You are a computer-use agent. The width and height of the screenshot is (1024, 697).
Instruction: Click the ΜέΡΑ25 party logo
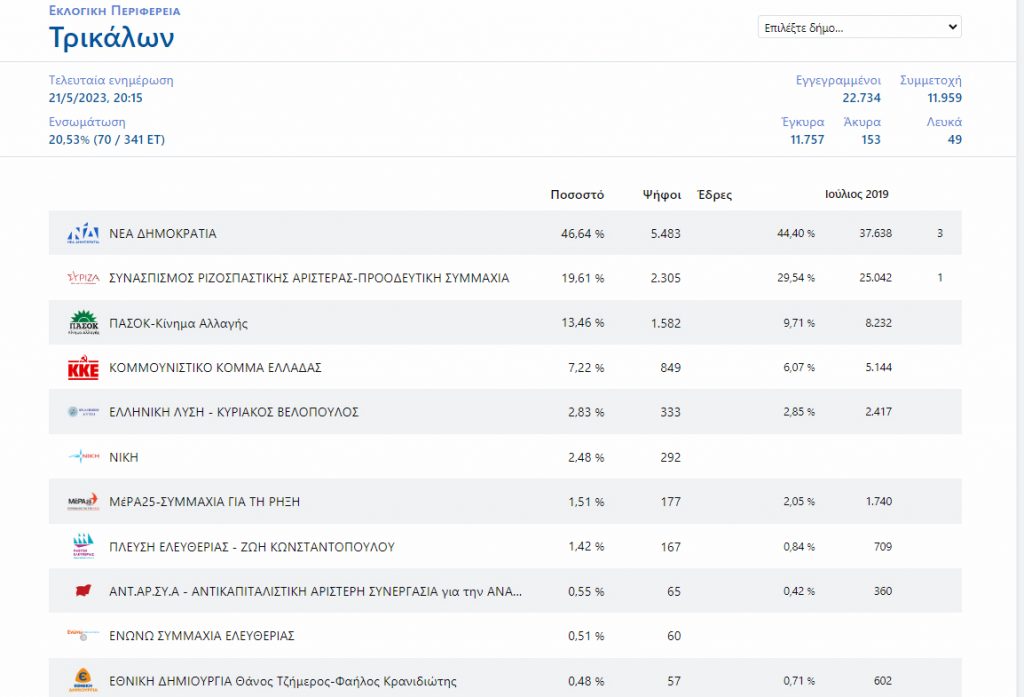click(82, 501)
